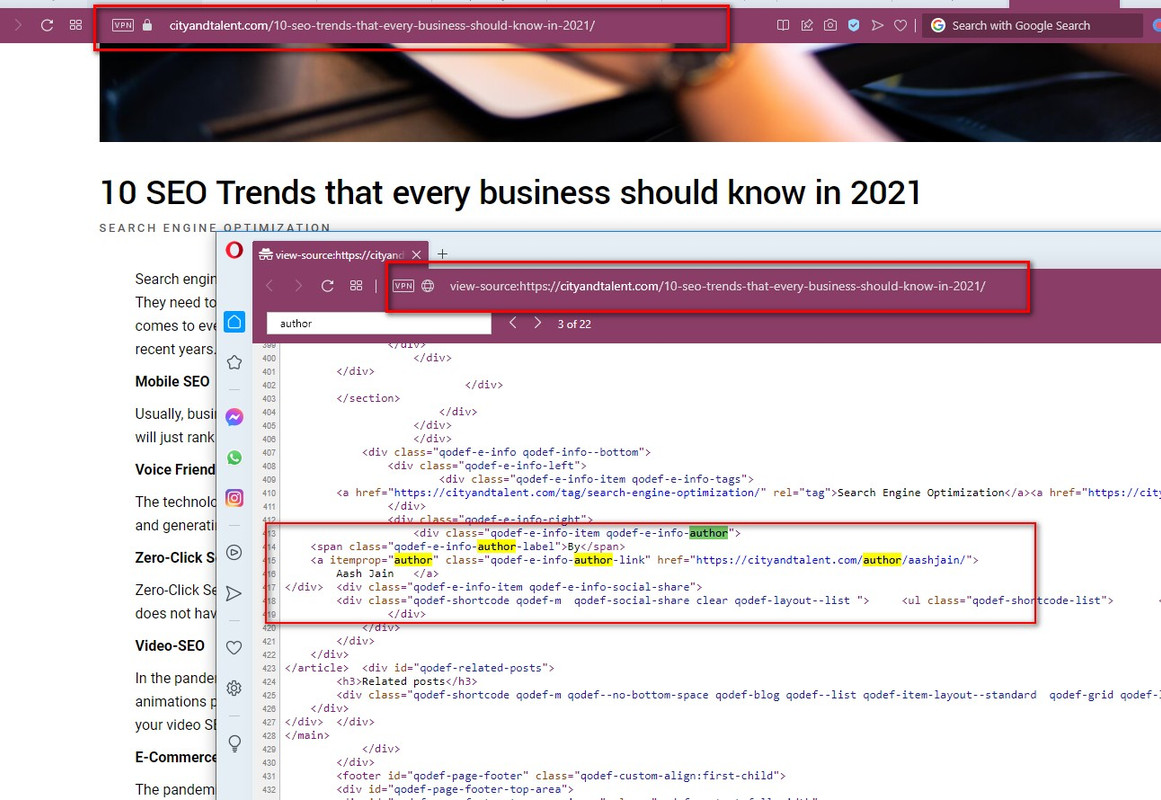Click the lightbulb tips icon in the sidebar
This screenshot has width=1161, height=800.
click(x=234, y=743)
